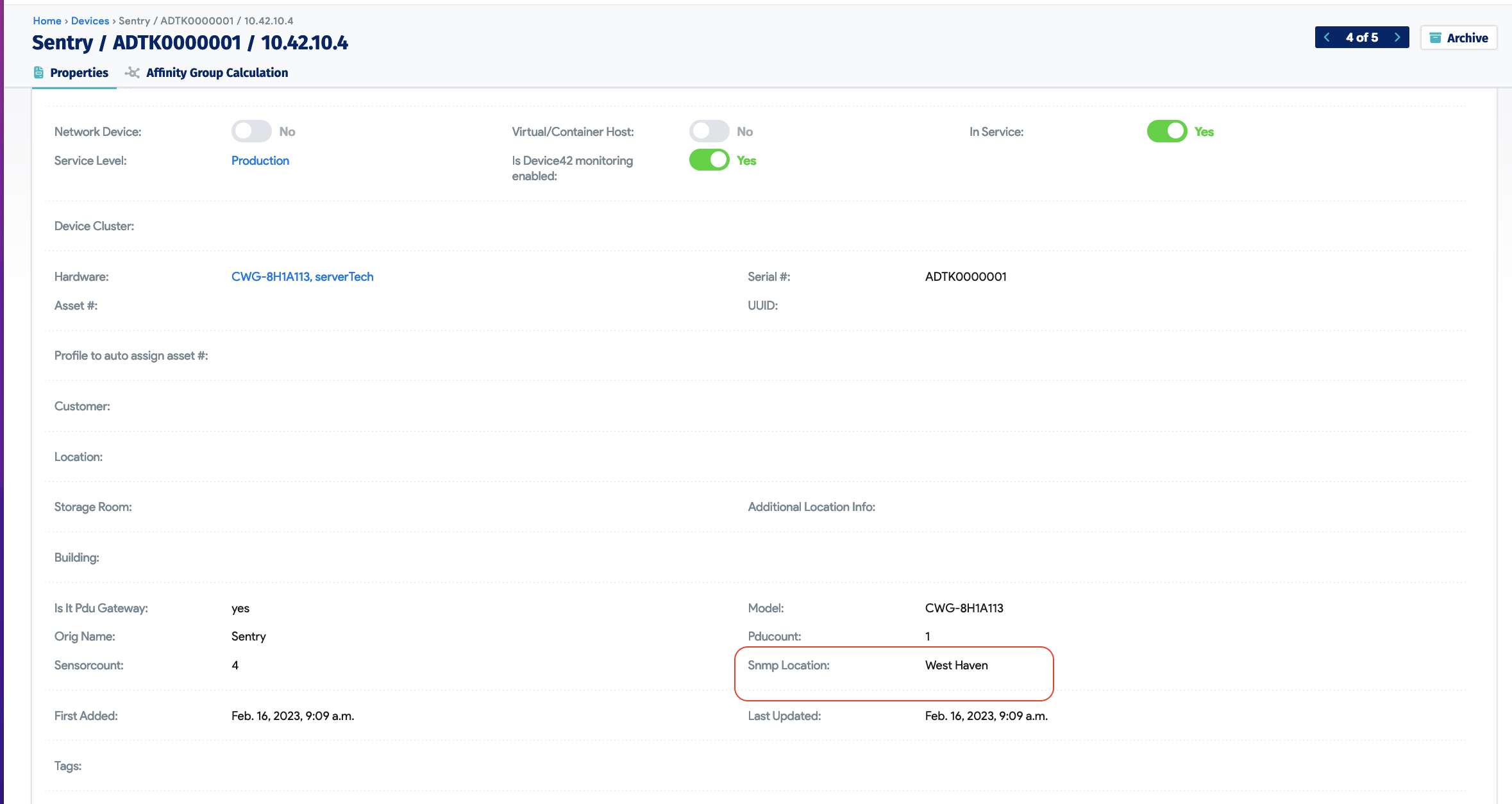
Task: Click the Snmp Location value West Haven
Action: (956, 665)
